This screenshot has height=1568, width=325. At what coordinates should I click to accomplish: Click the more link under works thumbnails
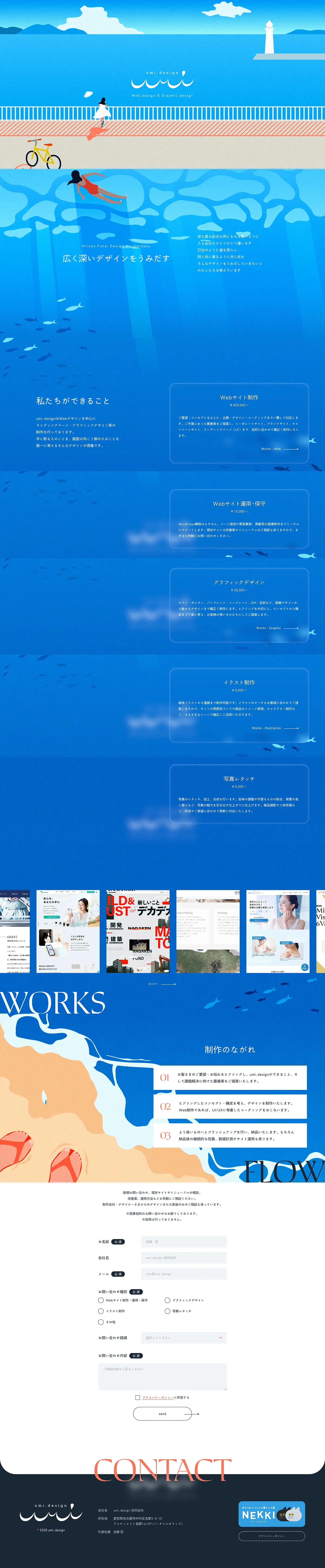pos(162,984)
